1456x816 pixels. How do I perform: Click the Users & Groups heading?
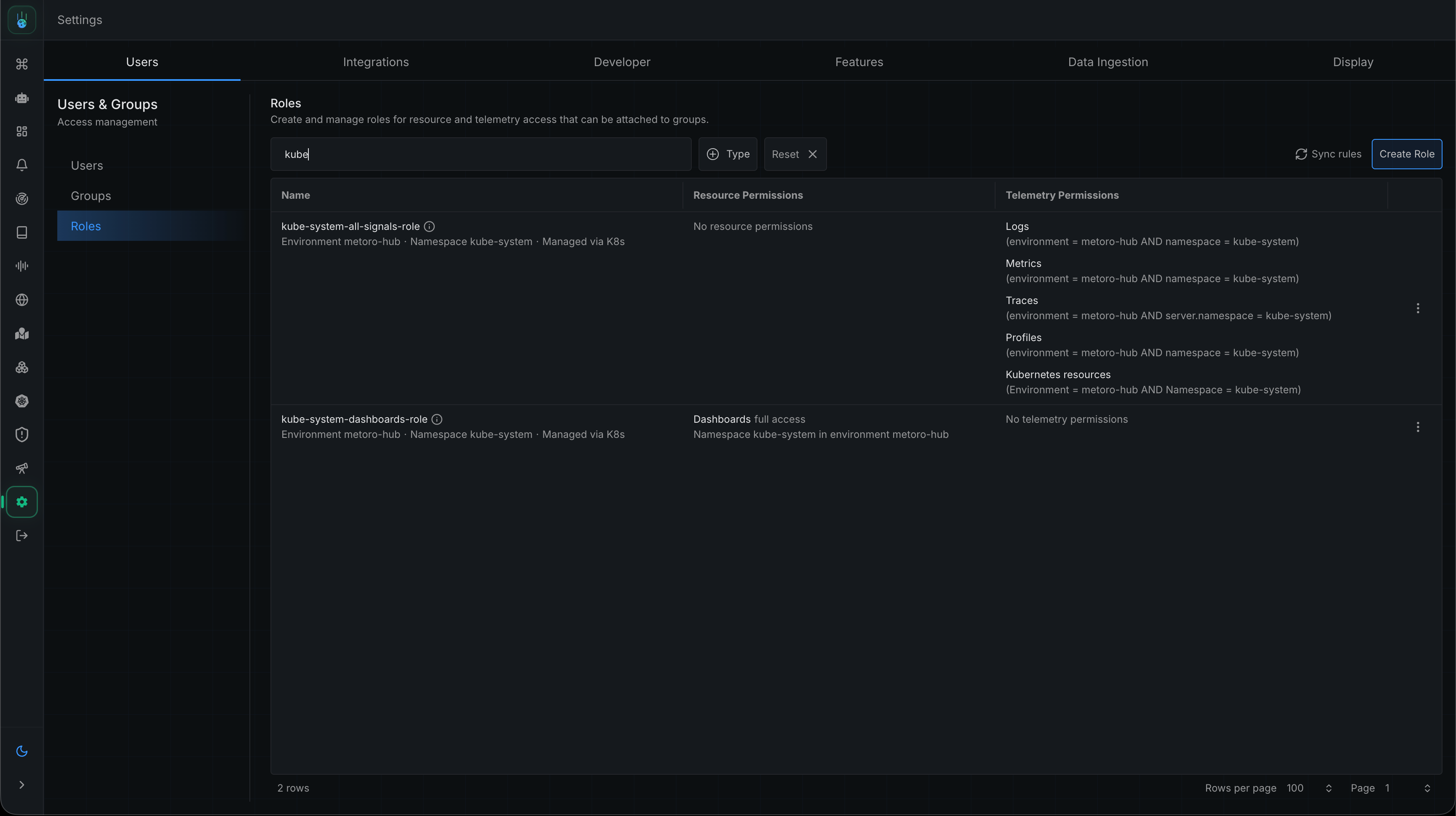click(x=107, y=104)
